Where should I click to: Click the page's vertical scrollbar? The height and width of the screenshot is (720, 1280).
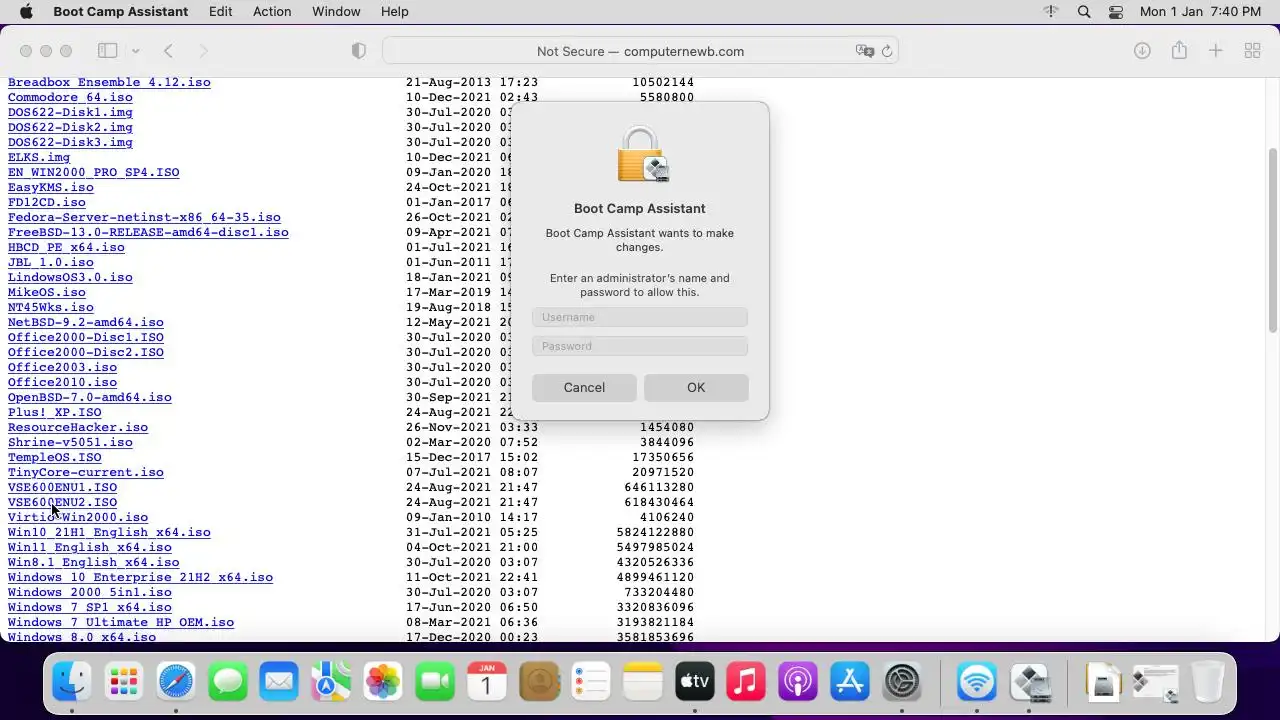[1273, 240]
